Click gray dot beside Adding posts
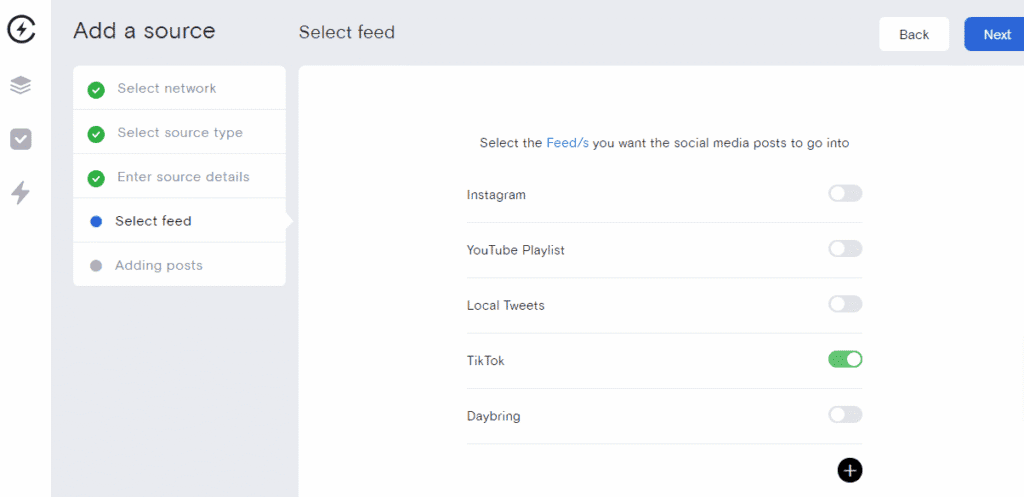The image size is (1024, 497). (x=96, y=266)
